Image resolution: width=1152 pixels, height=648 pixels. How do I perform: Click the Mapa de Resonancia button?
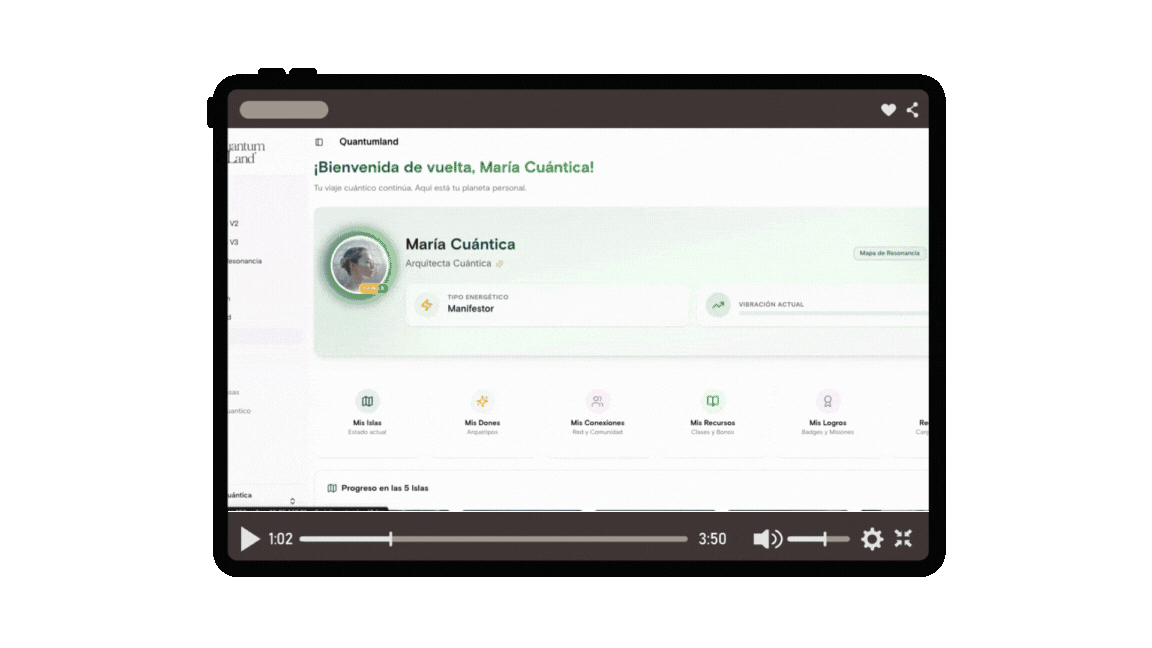(888, 253)
